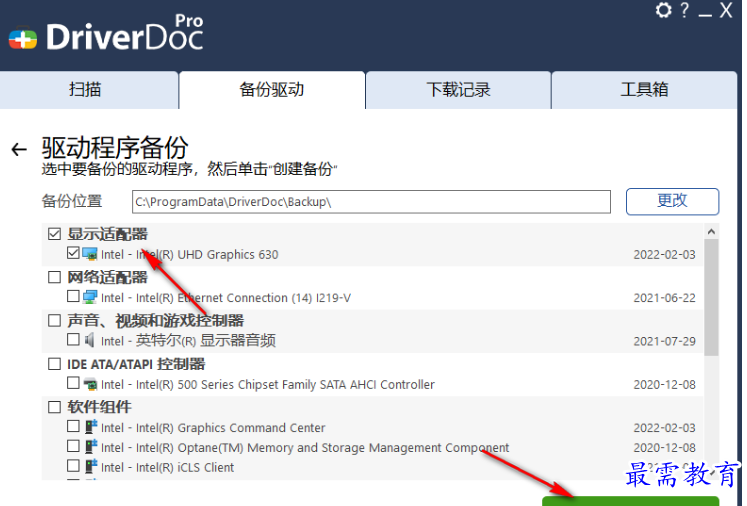Click the iCLS Client component icon
747x506 pixels.
pos(91,466)
